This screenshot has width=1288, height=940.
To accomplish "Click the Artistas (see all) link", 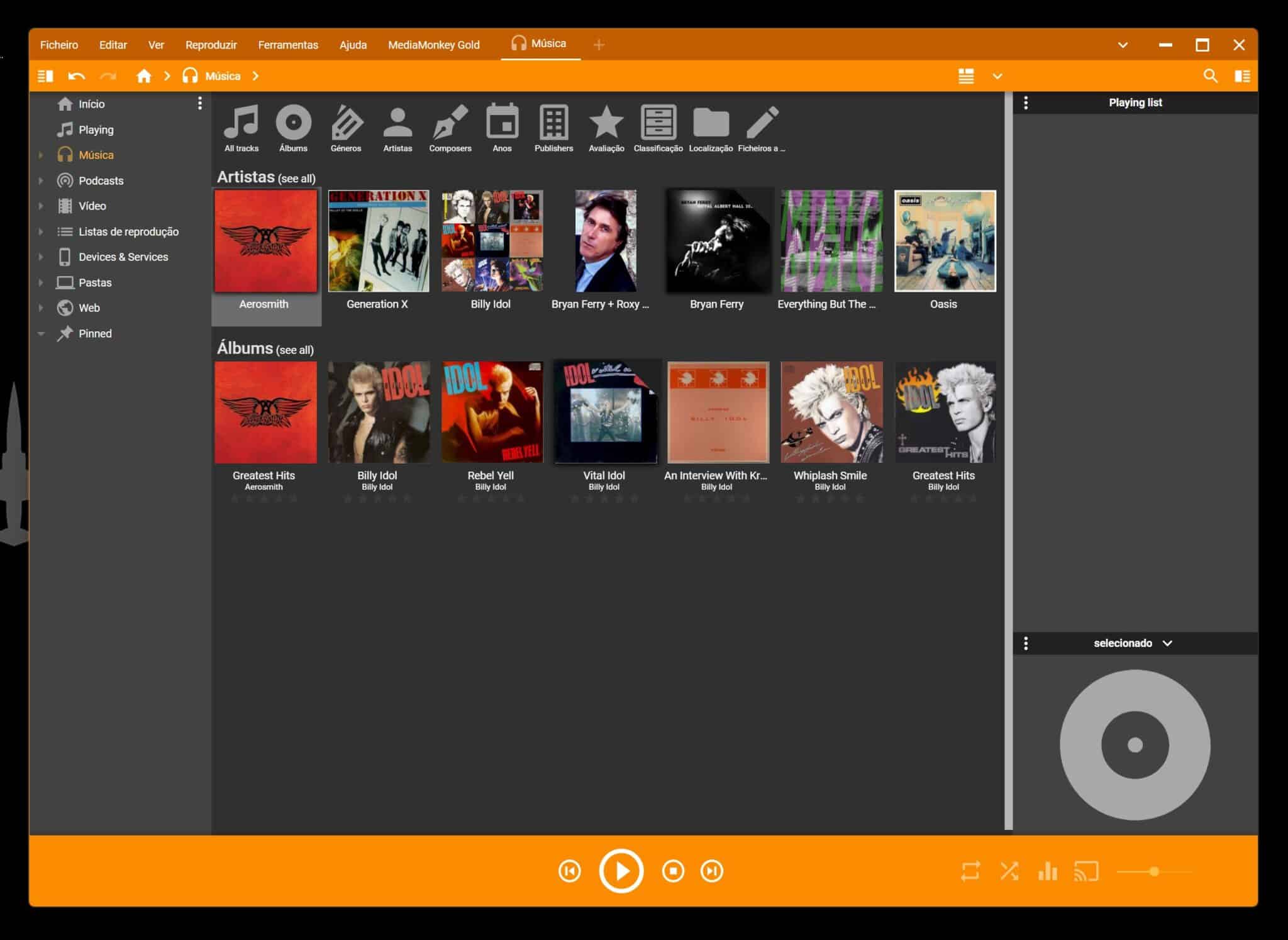I will click(298, 178).
